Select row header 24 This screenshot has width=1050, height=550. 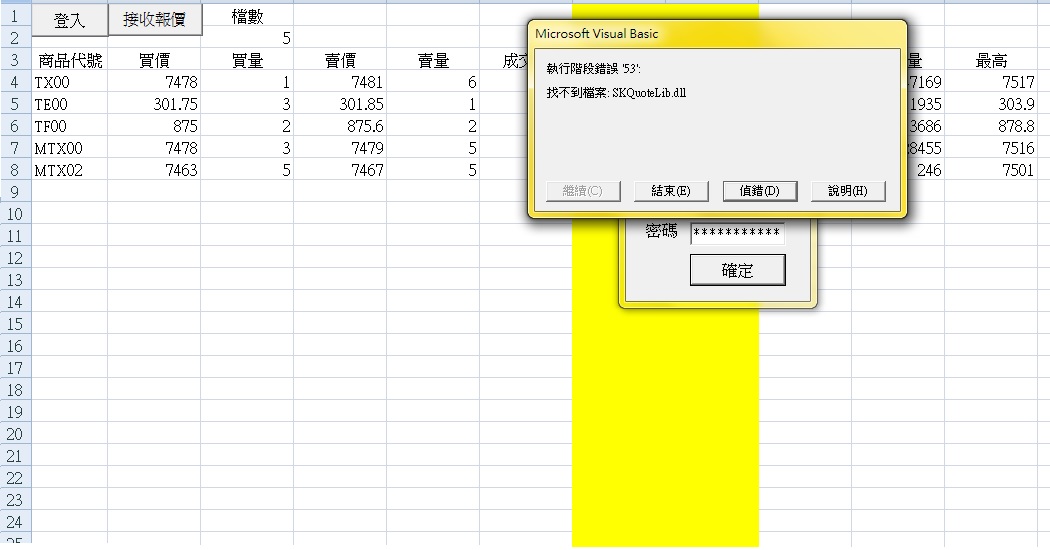tap(15, 522)
